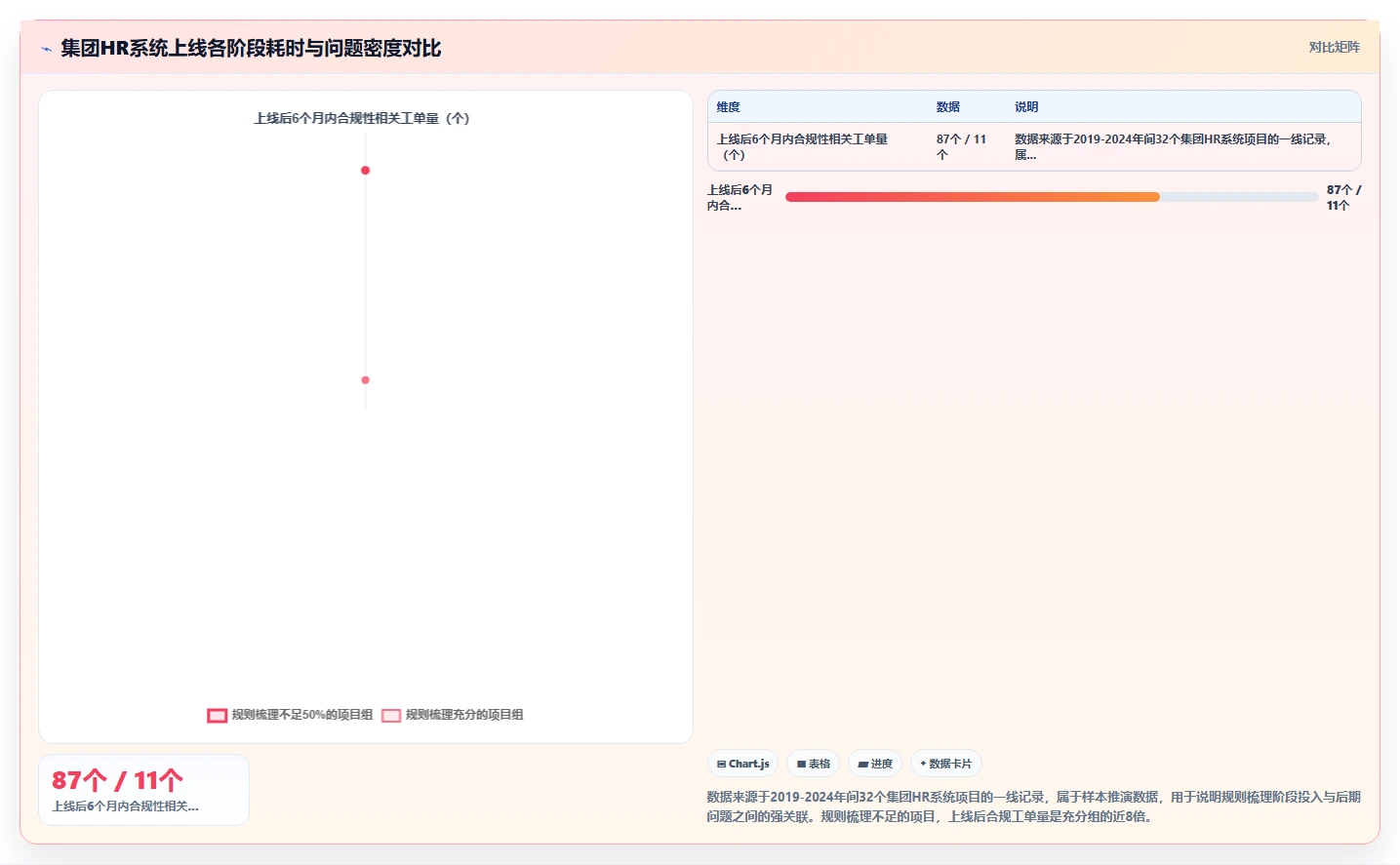Click the Chart.js tag
Screen dimensions: 1400x865
pyautogui.click(x=742, y=764)
